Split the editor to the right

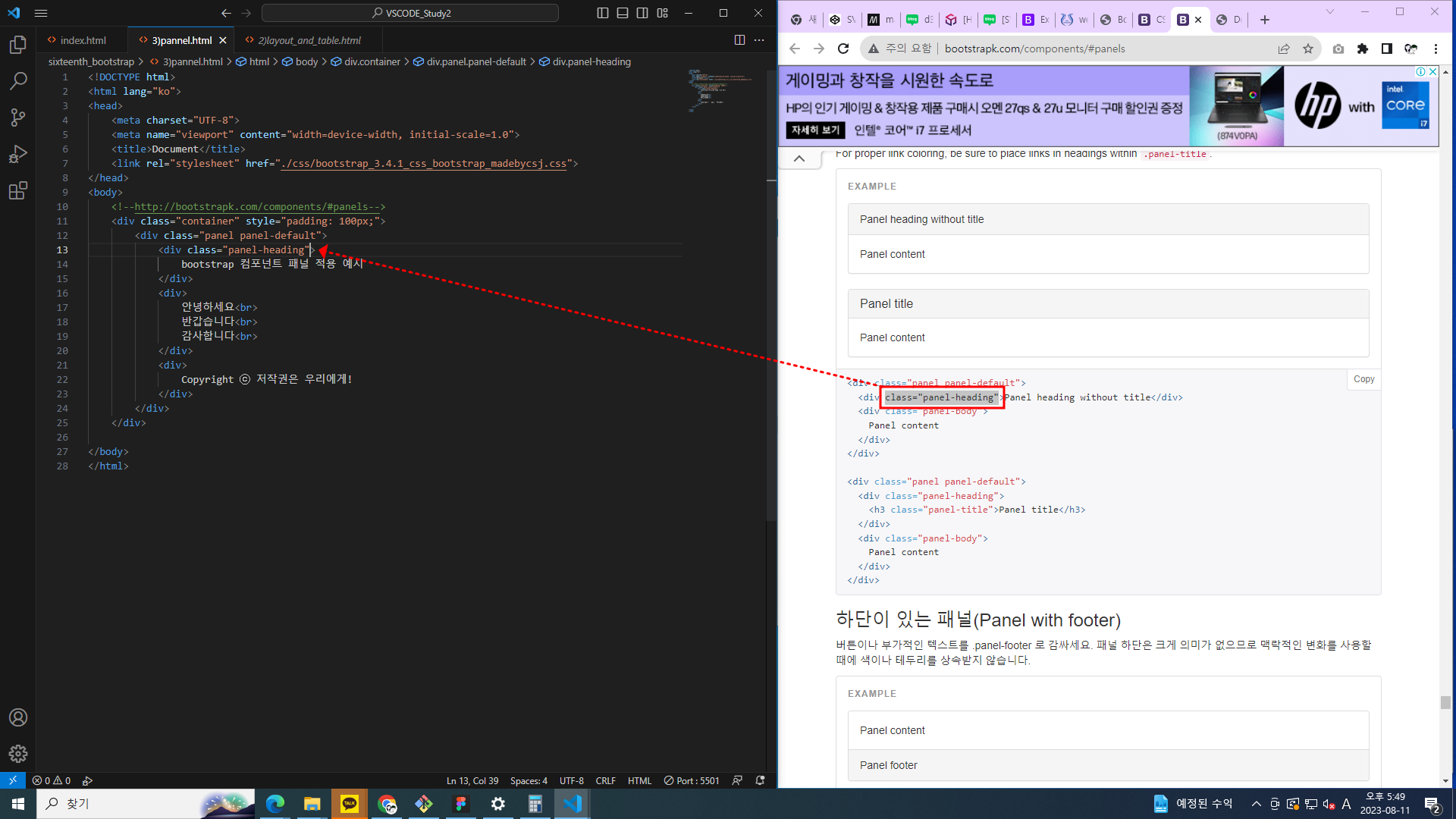739,40
